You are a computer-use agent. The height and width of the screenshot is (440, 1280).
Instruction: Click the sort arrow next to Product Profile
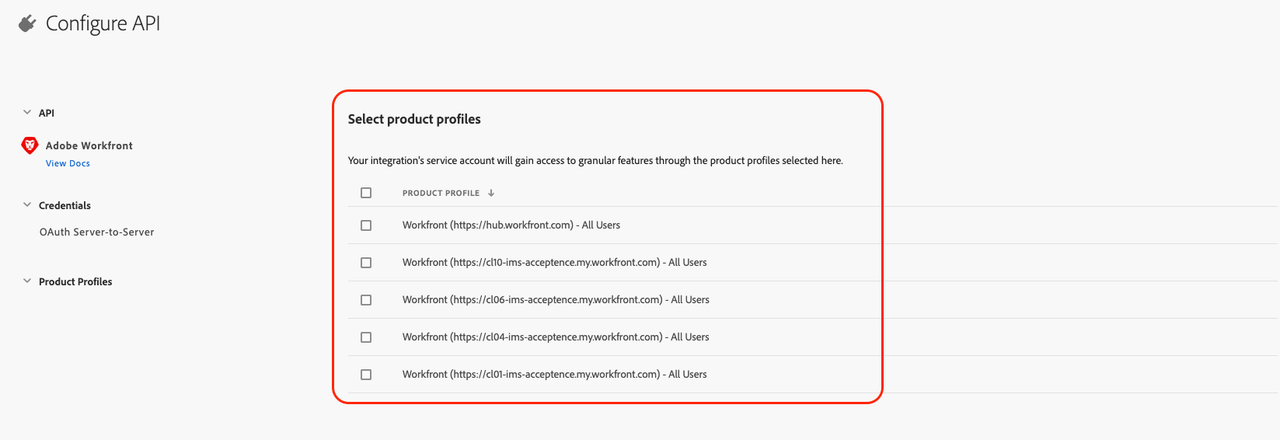click(x=491, y=193)
